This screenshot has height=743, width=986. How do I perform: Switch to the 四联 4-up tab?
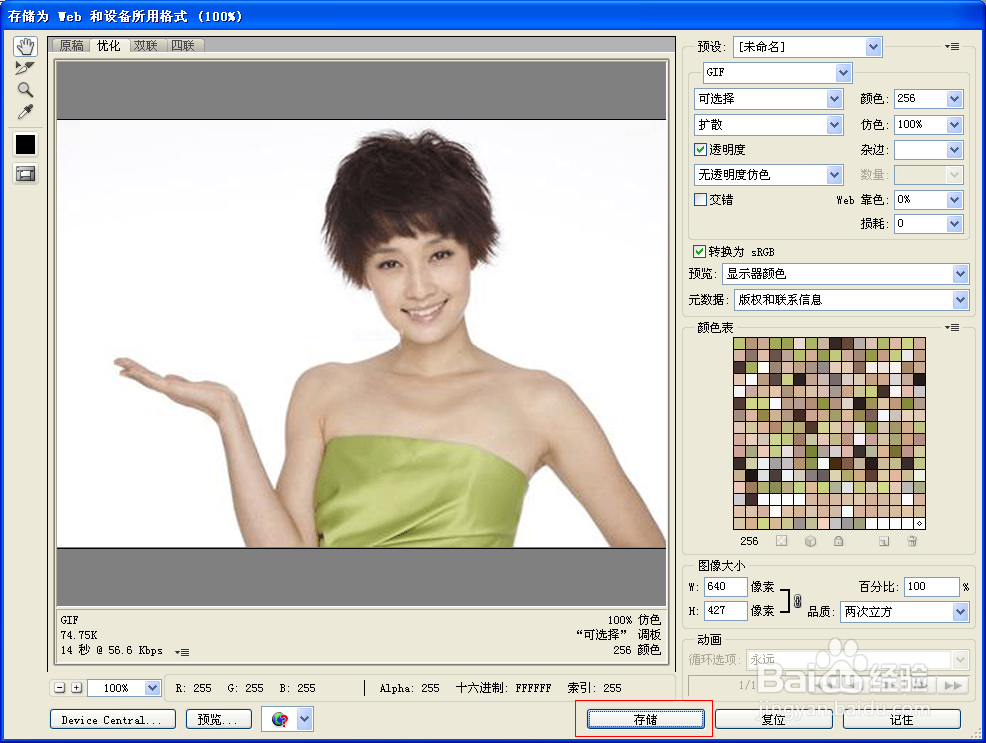point(183,45)
